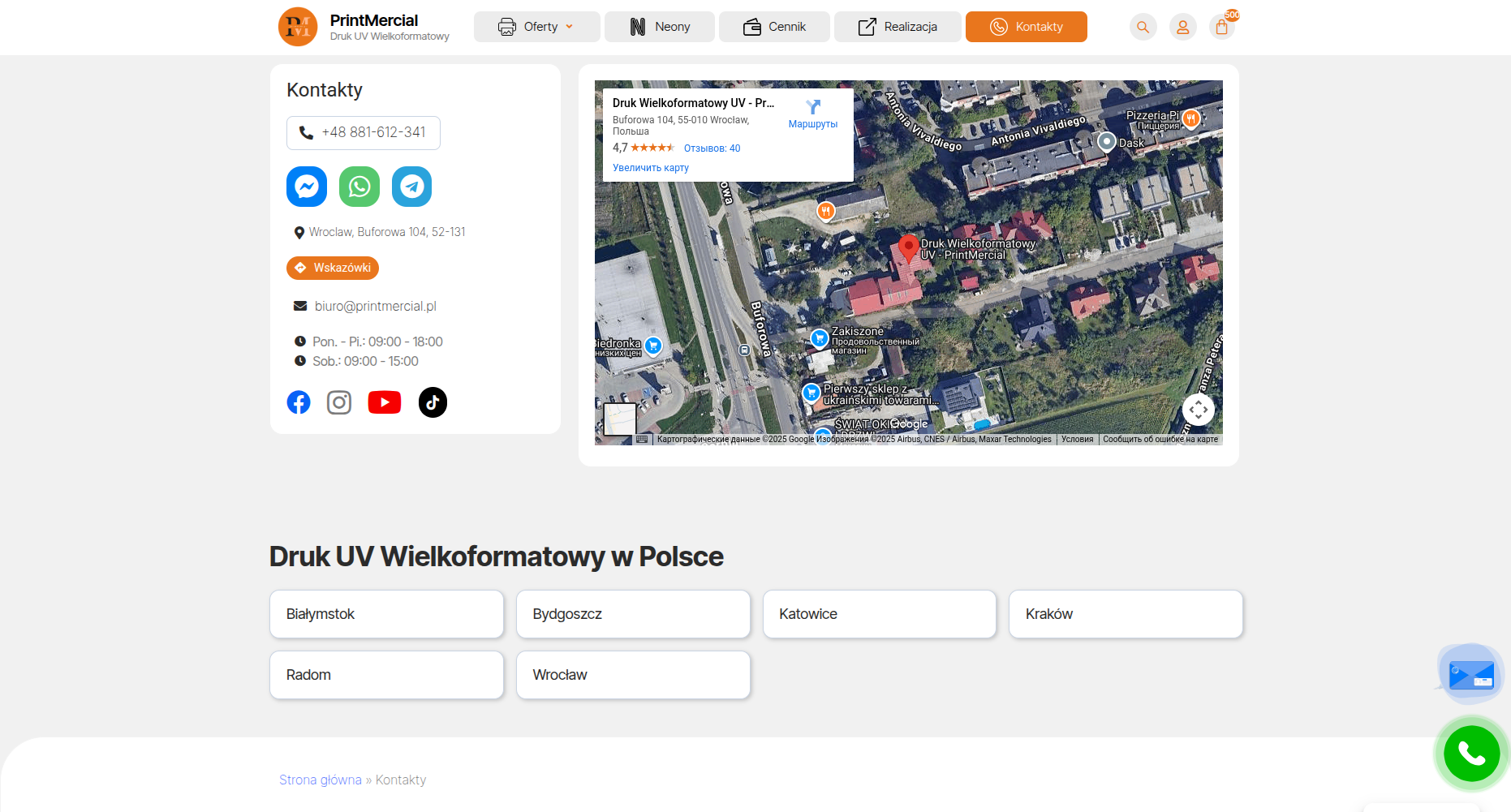
Task: Click the search magnifier icon
Action: coord(1143,27)
